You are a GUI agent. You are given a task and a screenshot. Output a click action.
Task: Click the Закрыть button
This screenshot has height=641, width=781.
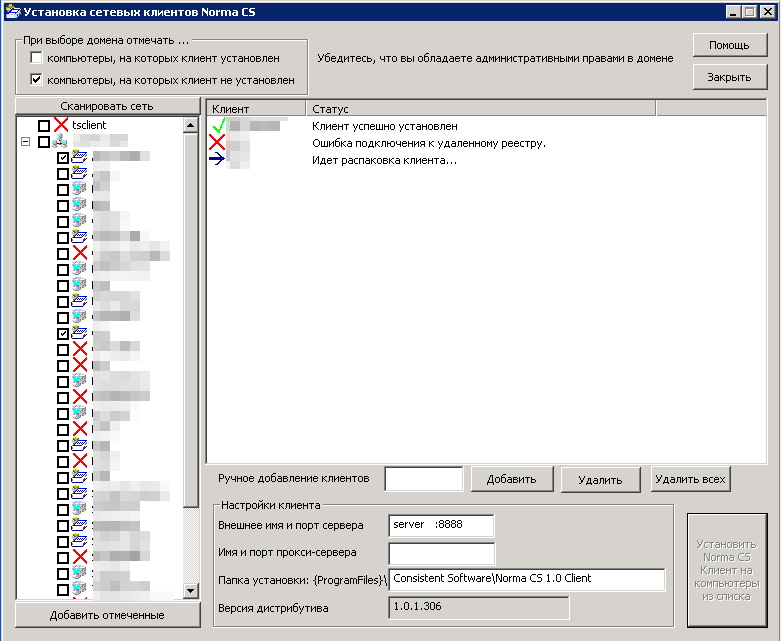tap(729, 77)
